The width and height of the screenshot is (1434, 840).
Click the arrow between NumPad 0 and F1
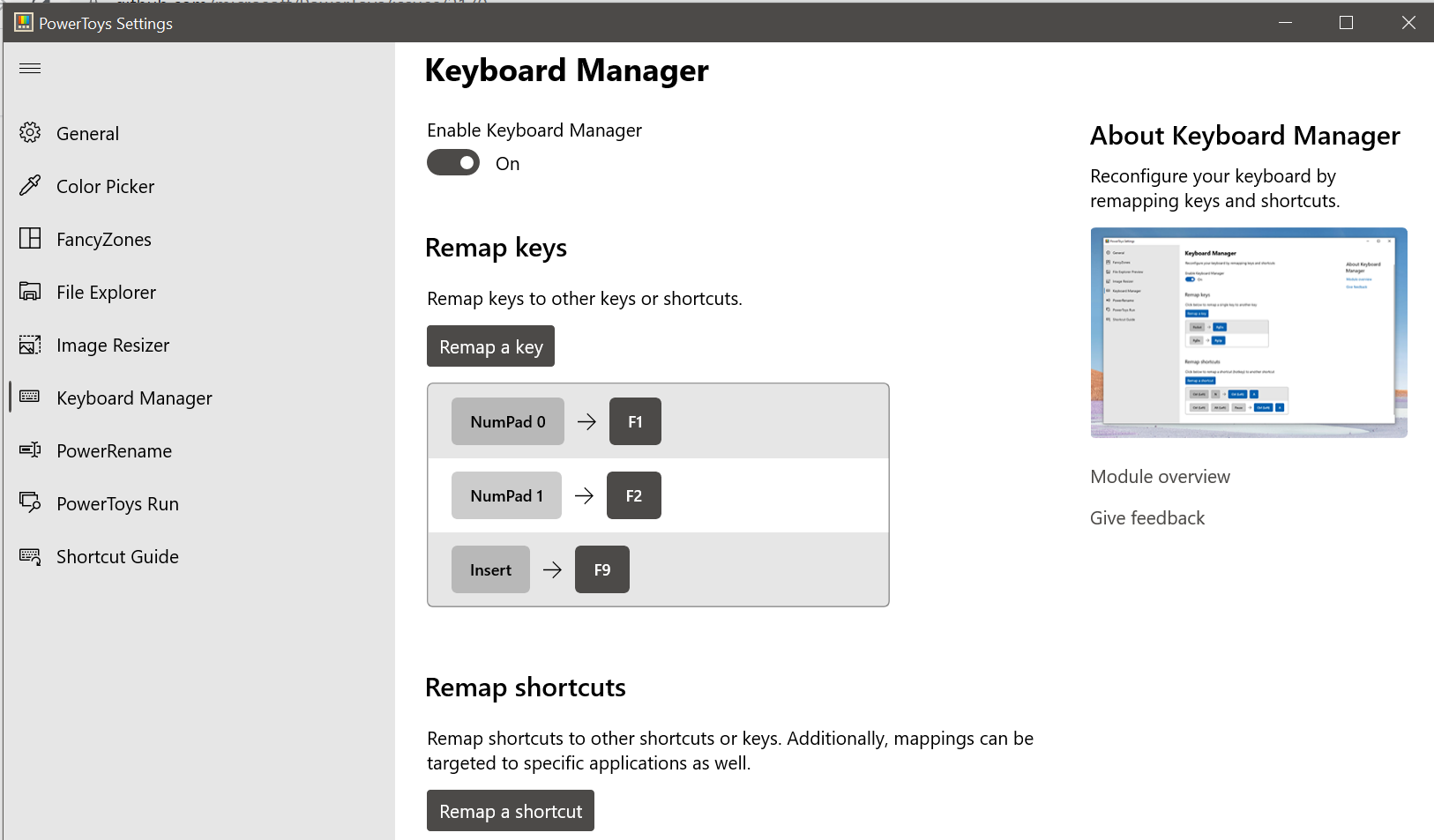(x=586, y=421)
